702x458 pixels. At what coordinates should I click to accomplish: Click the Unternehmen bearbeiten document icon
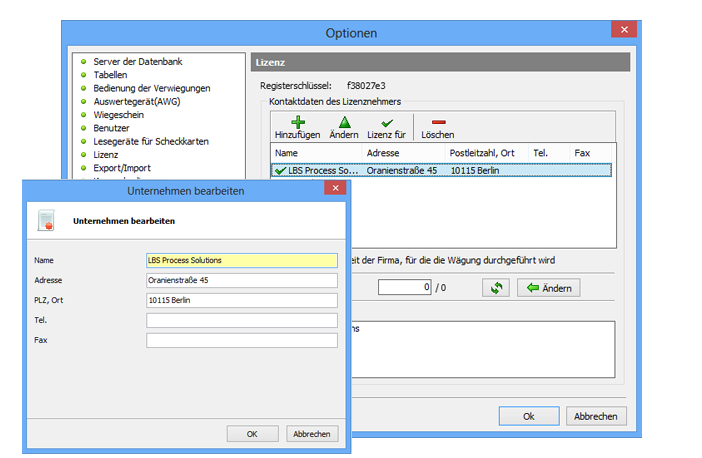point(45,220)
